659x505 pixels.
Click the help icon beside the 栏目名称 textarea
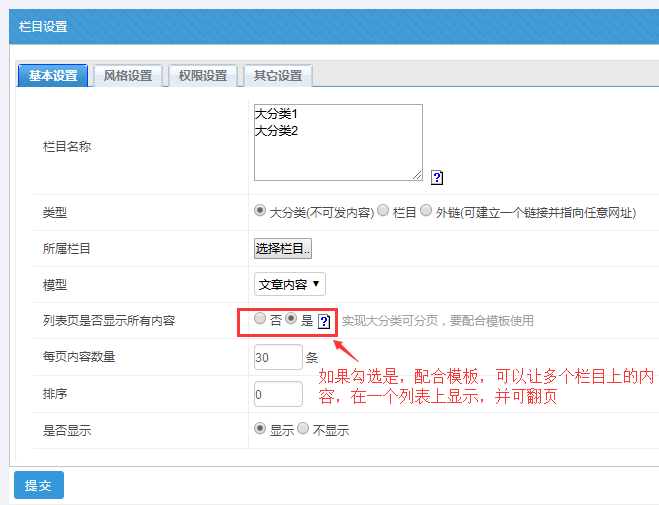tap(437, 178)
